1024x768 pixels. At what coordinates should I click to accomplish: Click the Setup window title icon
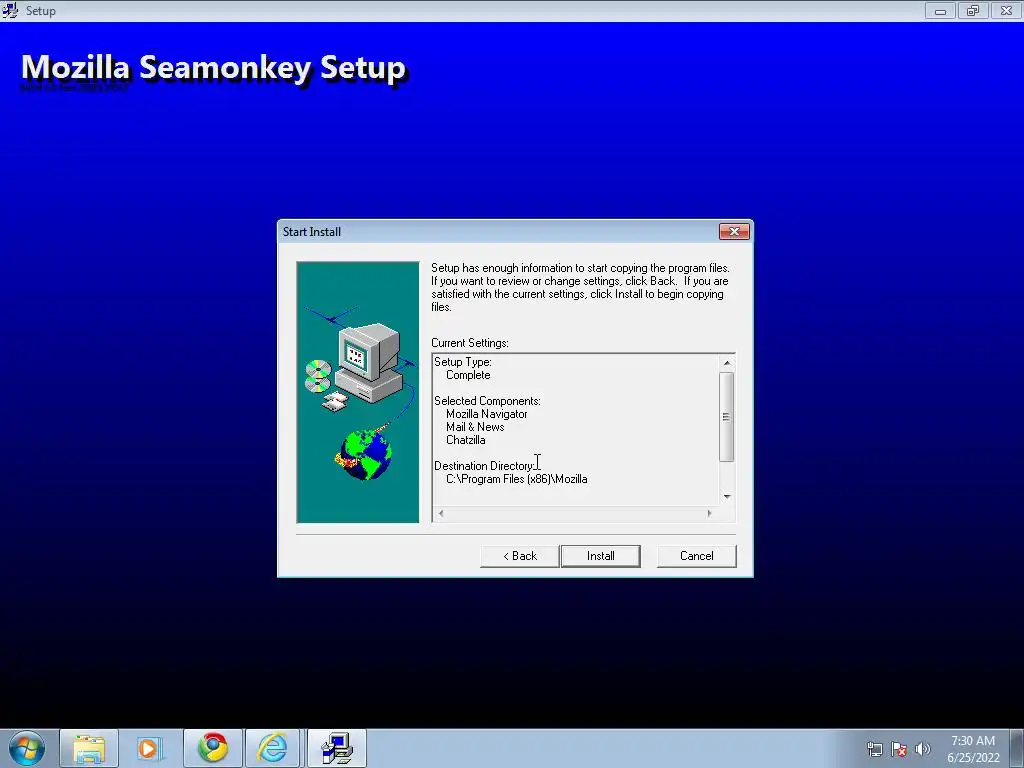[x=10, y=10]
